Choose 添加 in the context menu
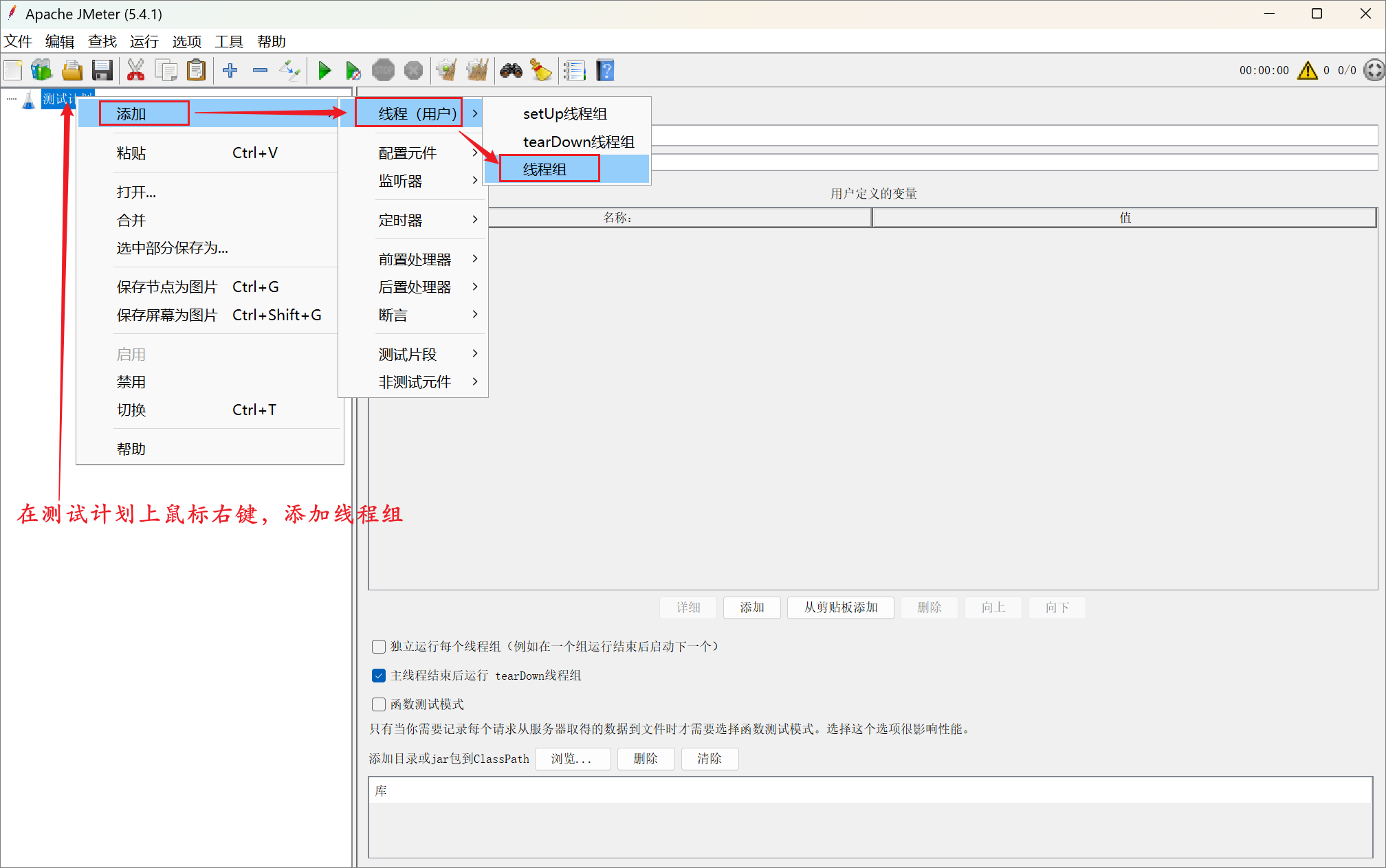The image size is (1386, 868). 209,113
